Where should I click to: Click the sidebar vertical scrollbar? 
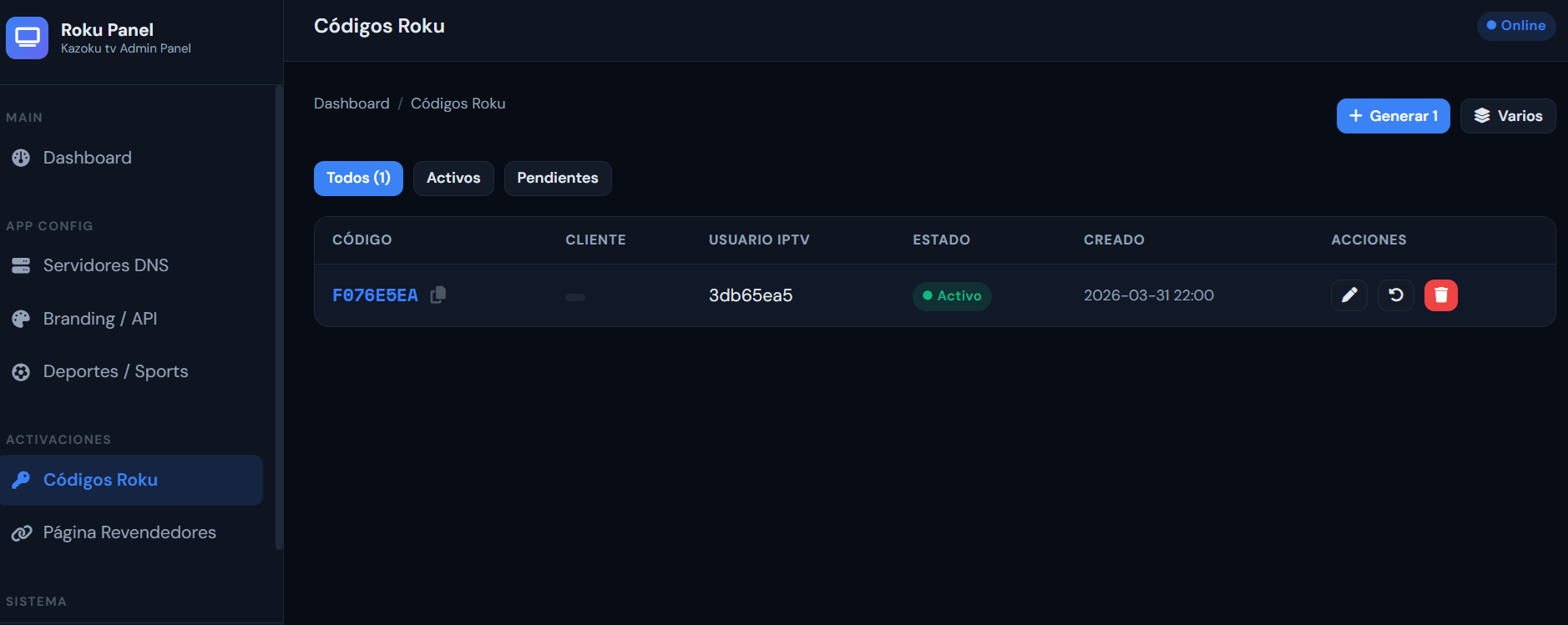pos(279,317)
